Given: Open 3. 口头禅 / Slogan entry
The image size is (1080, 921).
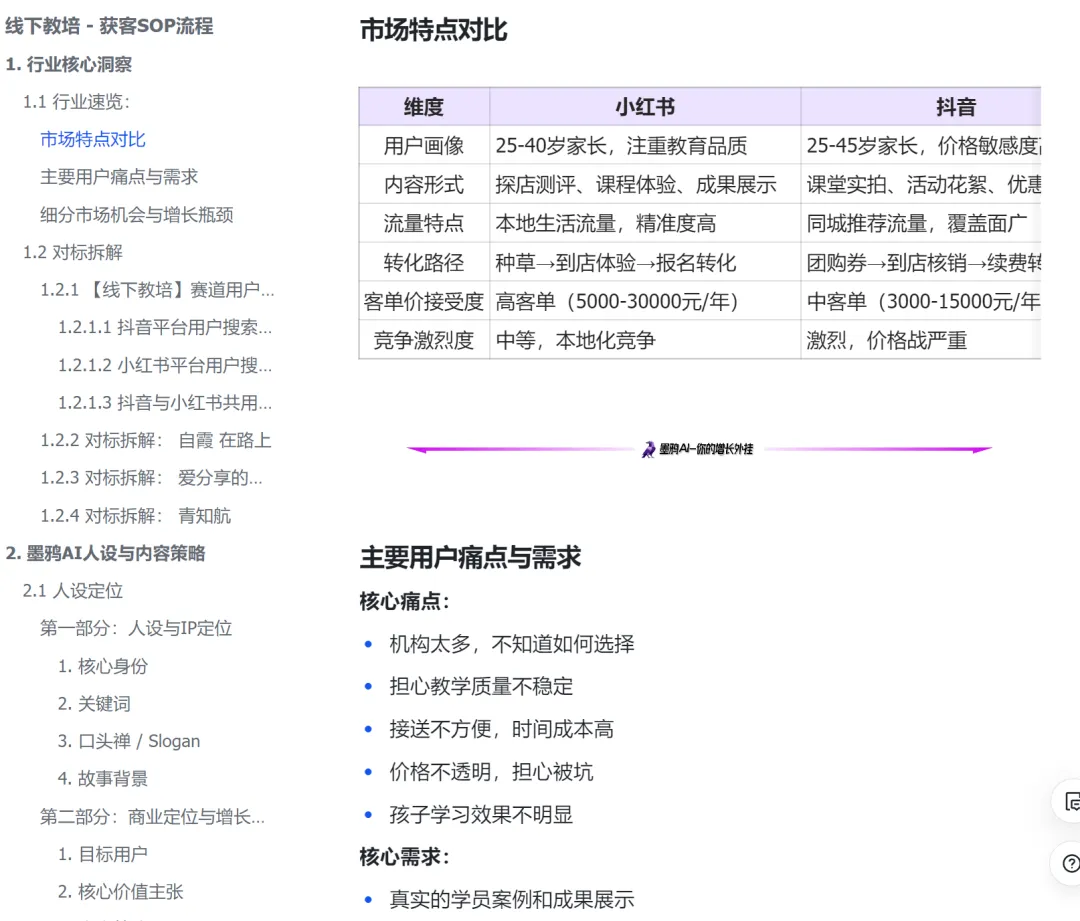Looking at the screenshot, I should pyautogui.click(x=128, y=741).
